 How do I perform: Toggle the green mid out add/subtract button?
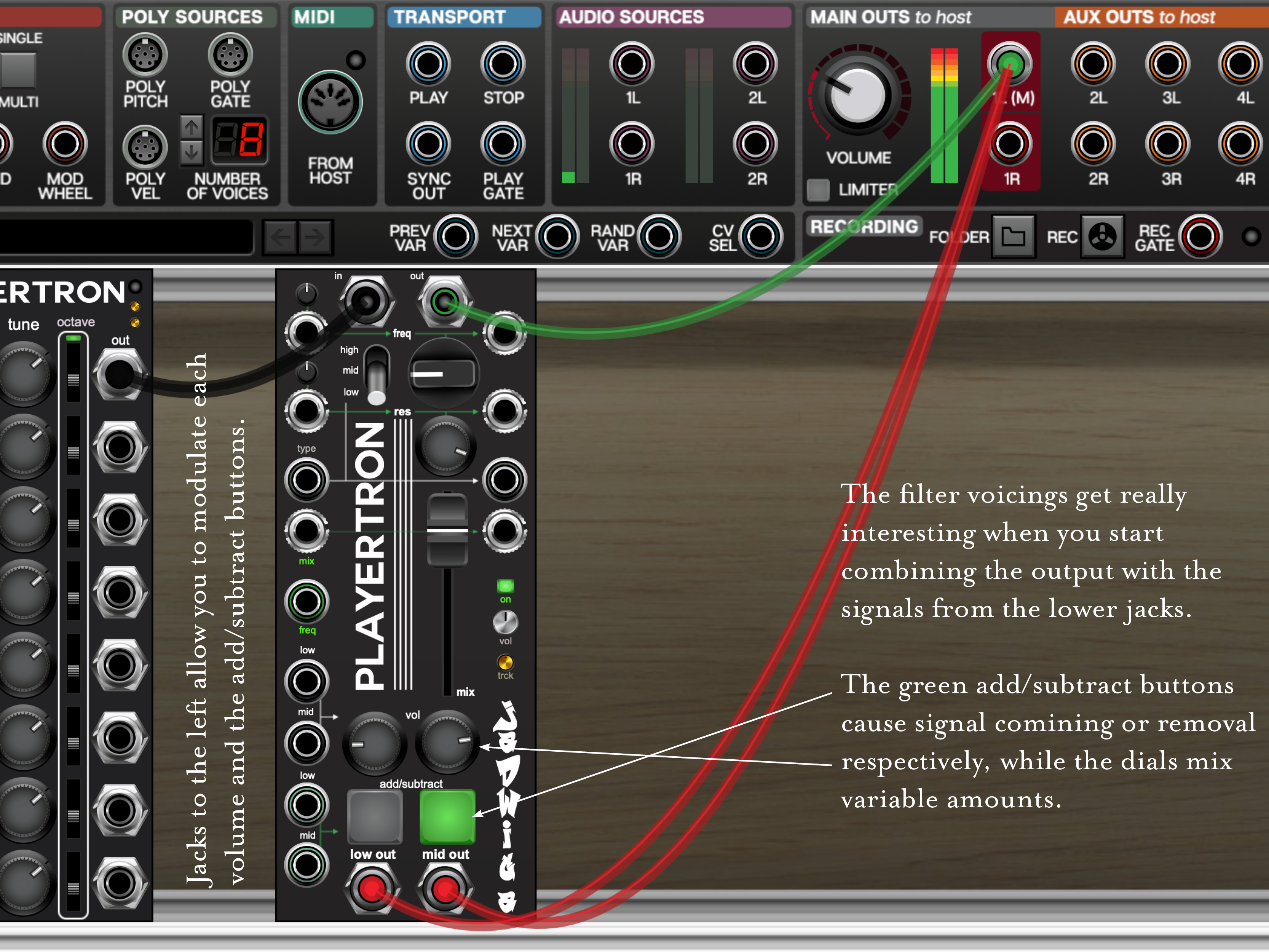pyautogui.click(x=447, y=816)
